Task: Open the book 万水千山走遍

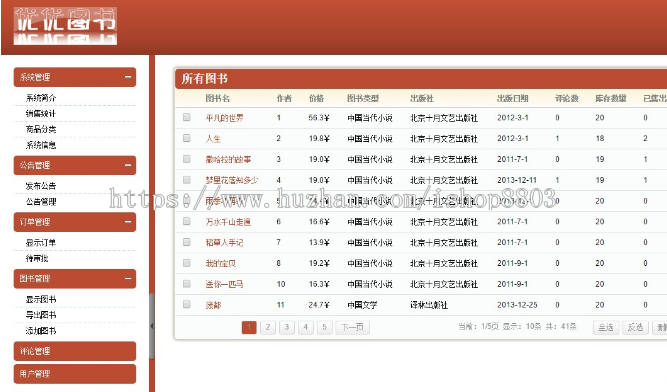Action: coord(228,222)
